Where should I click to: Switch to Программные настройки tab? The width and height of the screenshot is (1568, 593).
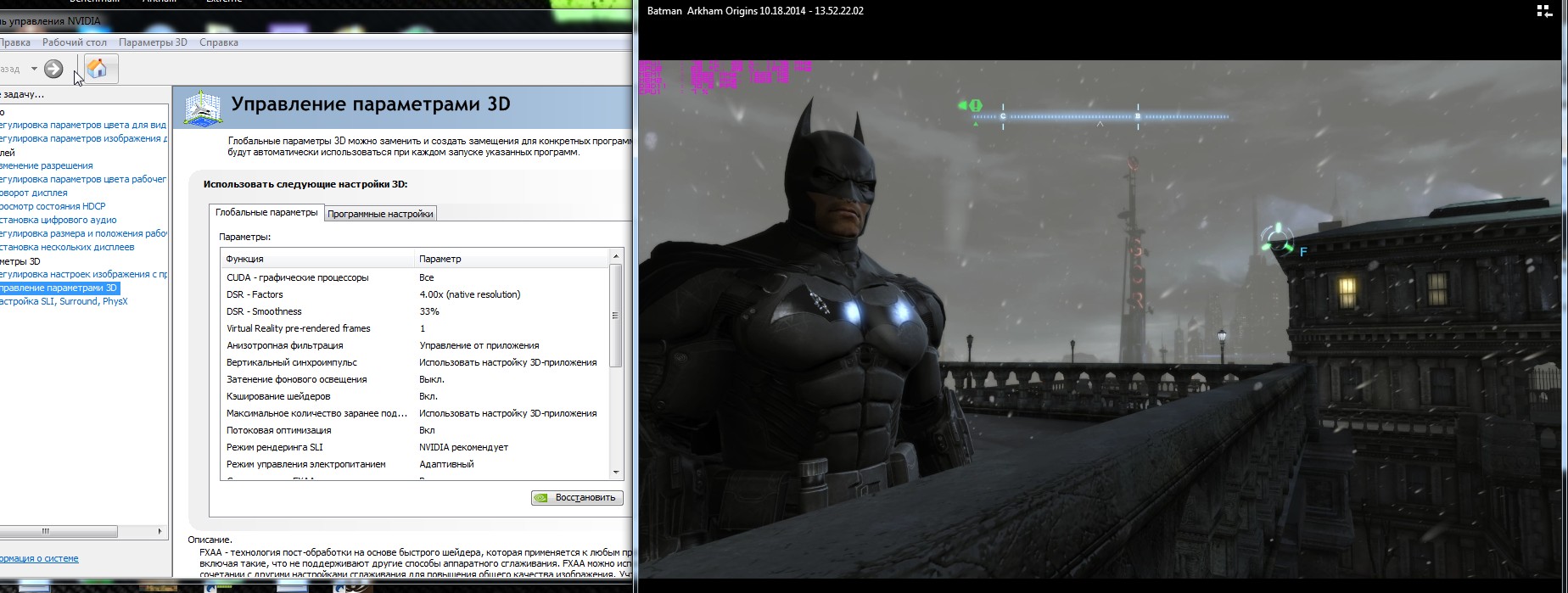pos(380,214)
